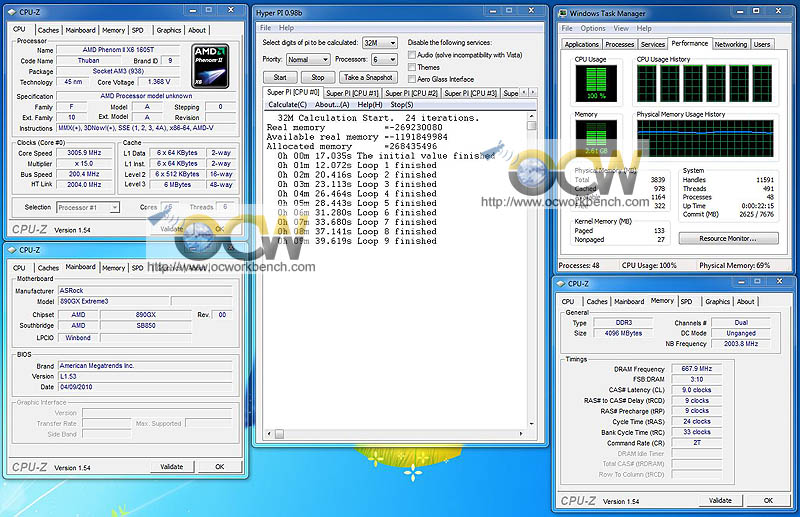The height and width of the screenshot is (517, 800).
Task: Click Stop(S) in Super PI menu
Action: [x=402, y=105]
